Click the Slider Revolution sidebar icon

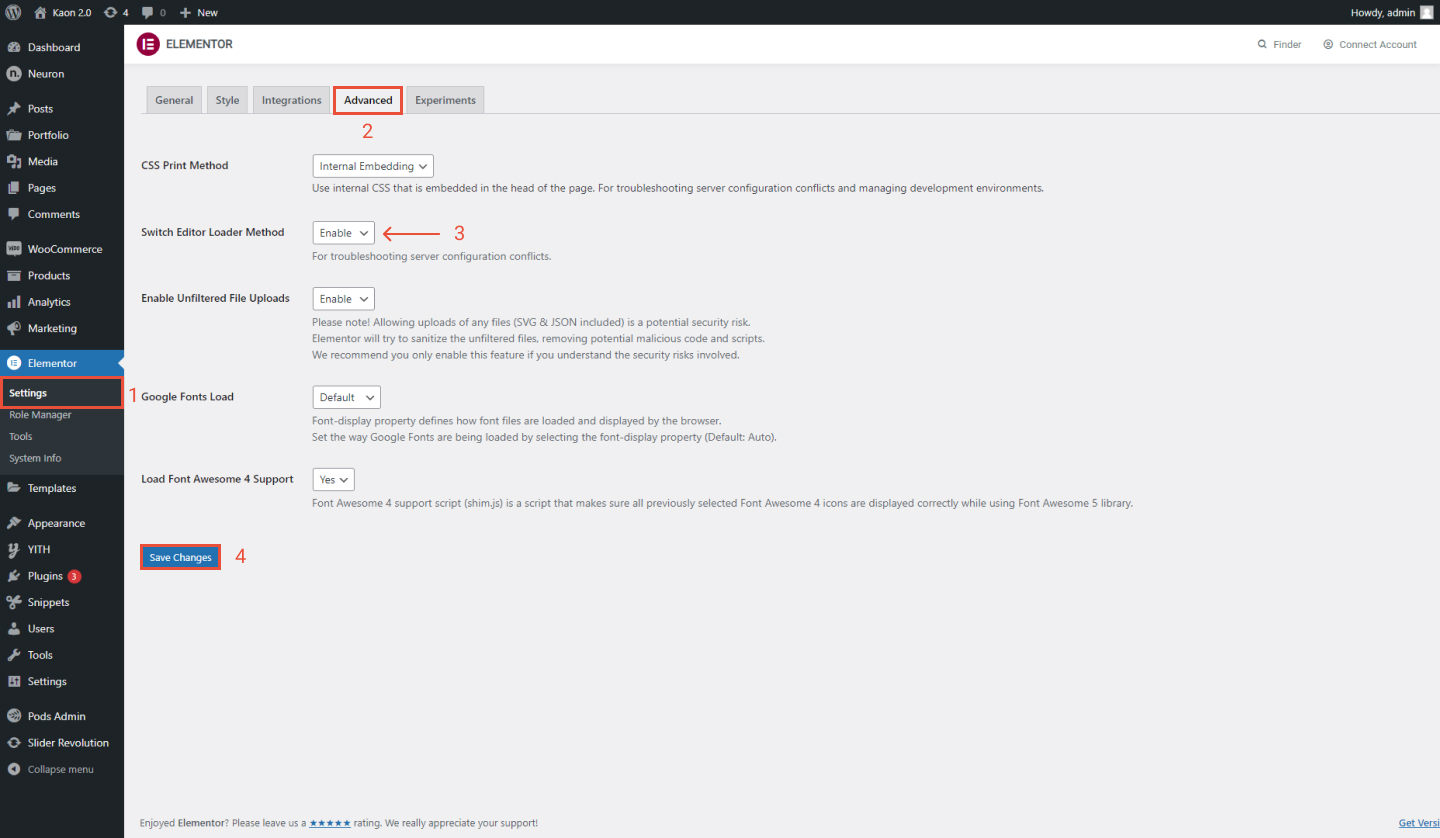[14, 743]
